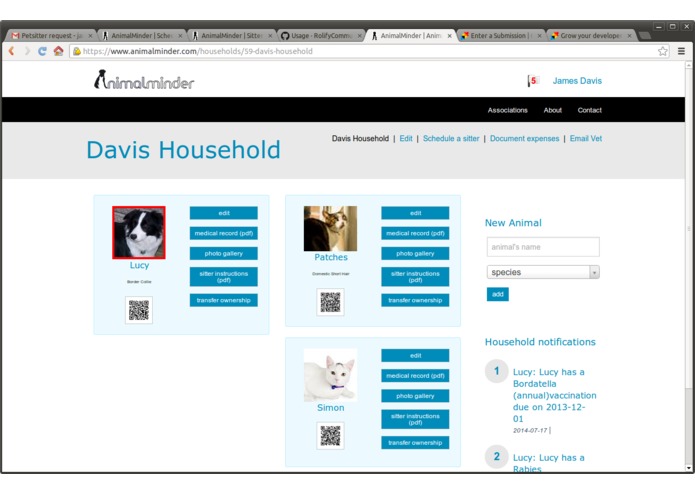This screenshot has width=695, height=494.
Task: Open Simon's photo gallery
Action: coord(415,396)
